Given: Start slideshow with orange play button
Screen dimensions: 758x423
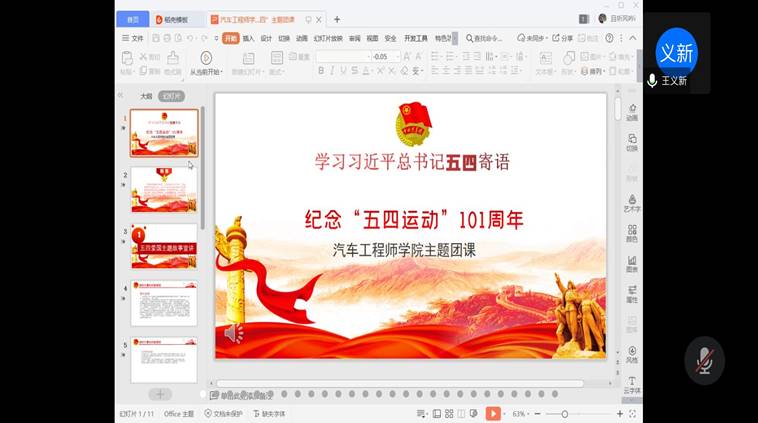Looking at the screenshot, I should click(x=493, y=413).
